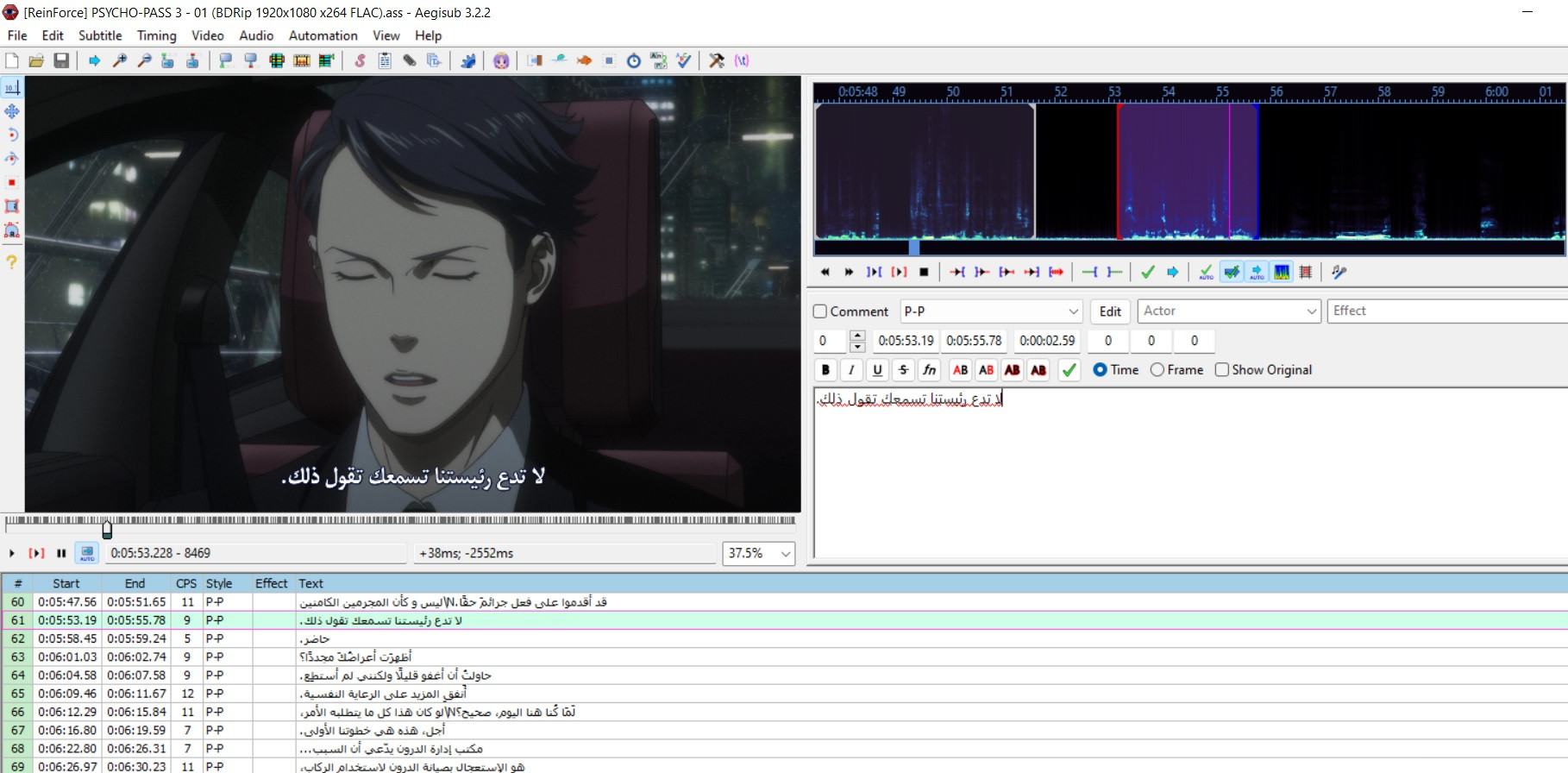Open the Options hammer and wrench icon
Viewport: 1568px width, 773px height.
click(717, 60)
